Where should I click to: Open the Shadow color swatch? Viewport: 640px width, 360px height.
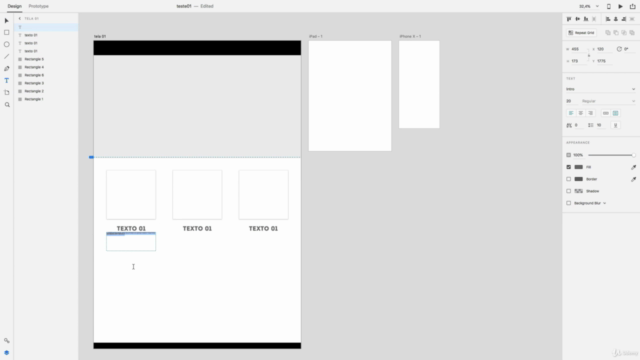[x=578, y=191]
